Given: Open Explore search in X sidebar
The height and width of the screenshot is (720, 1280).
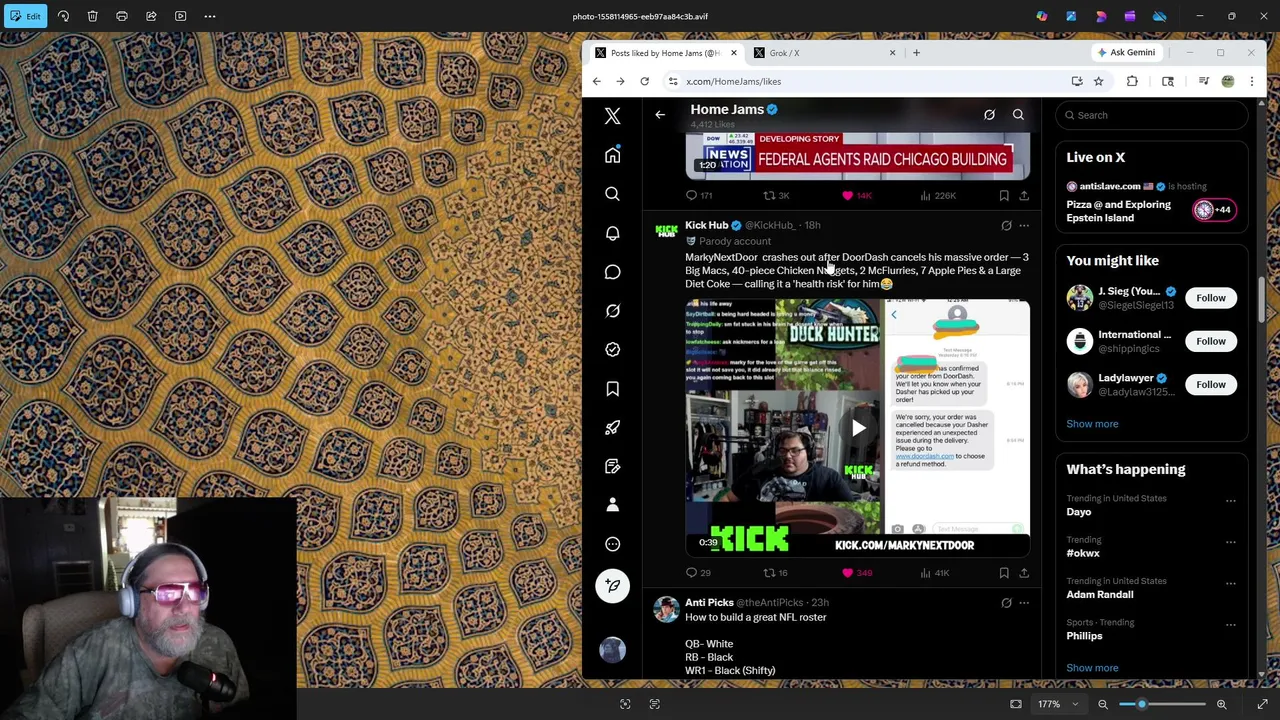Looking at the screenshot, I should 612,194.
